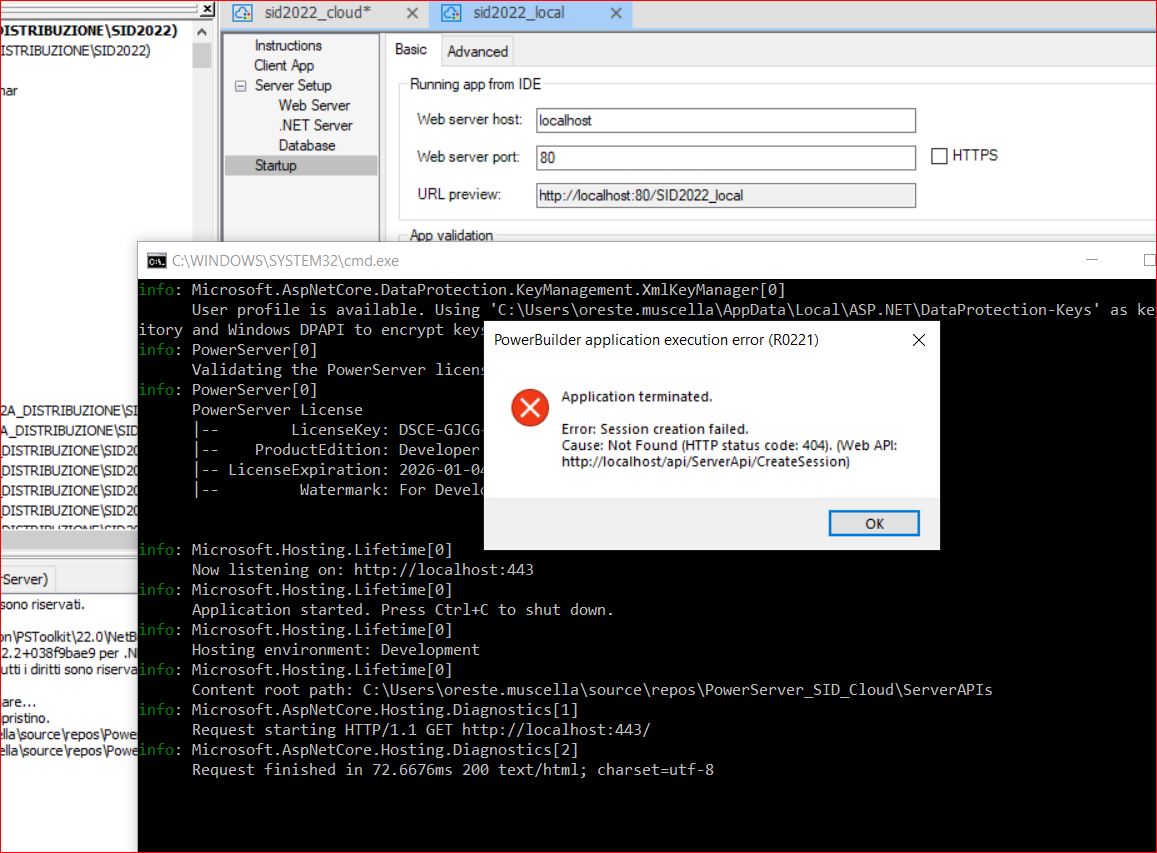Click the cmd.exe title bar icon
1157x853 pixels.
coord(156,260)
